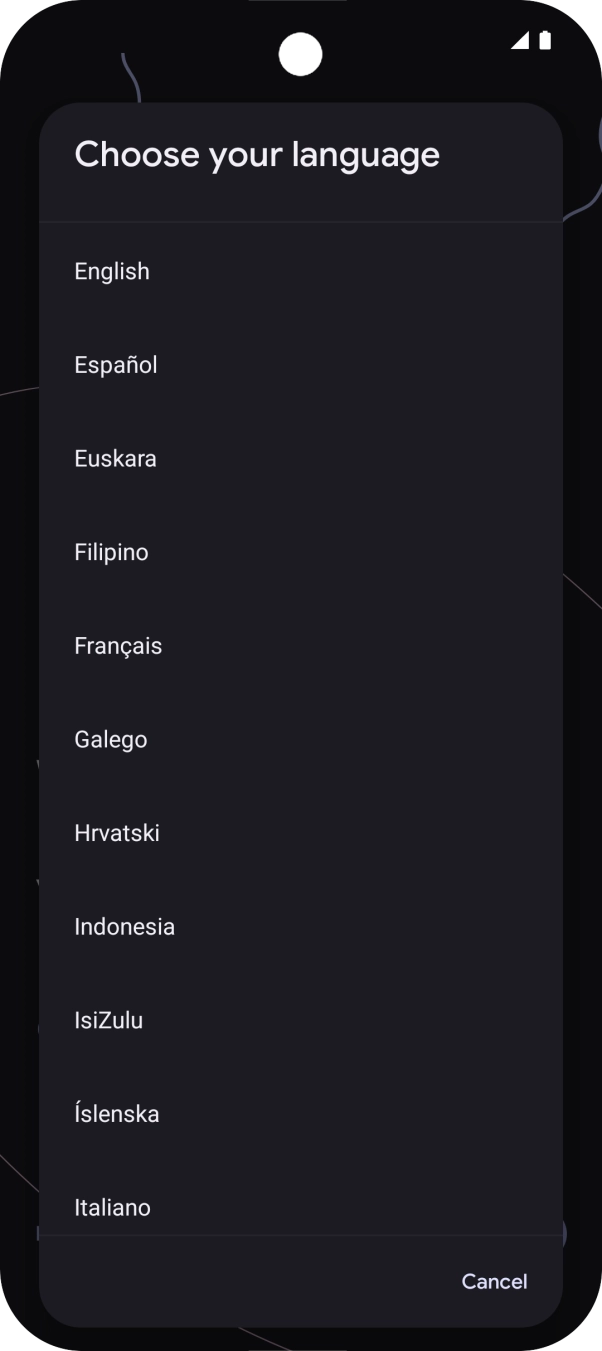Image resolution: width=602 pixels, height=1351 pixels.
Task: Choose Español as the language
Action: pos(116,365)
